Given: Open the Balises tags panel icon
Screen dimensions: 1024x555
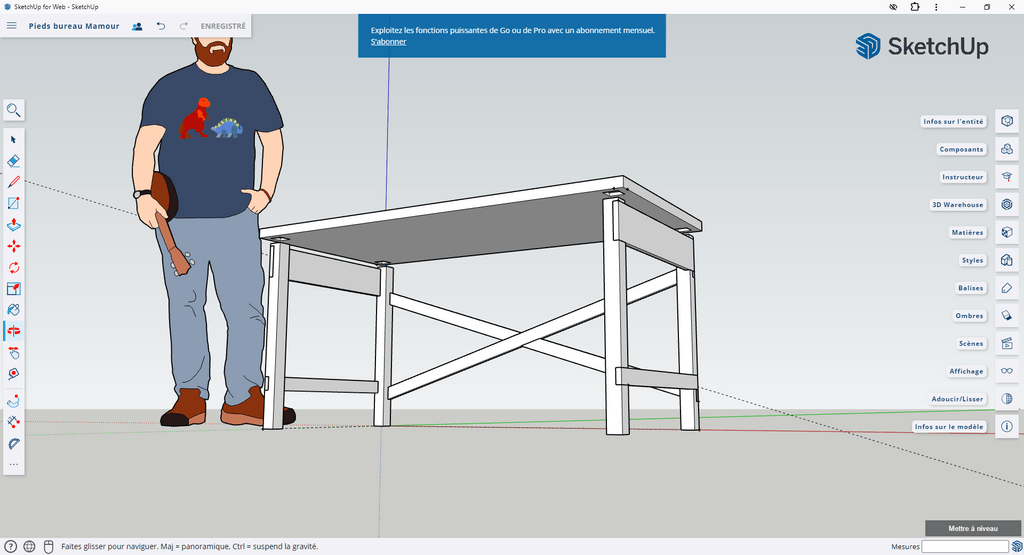Looking at the screenshot, I should click(x=1007, y=287).
